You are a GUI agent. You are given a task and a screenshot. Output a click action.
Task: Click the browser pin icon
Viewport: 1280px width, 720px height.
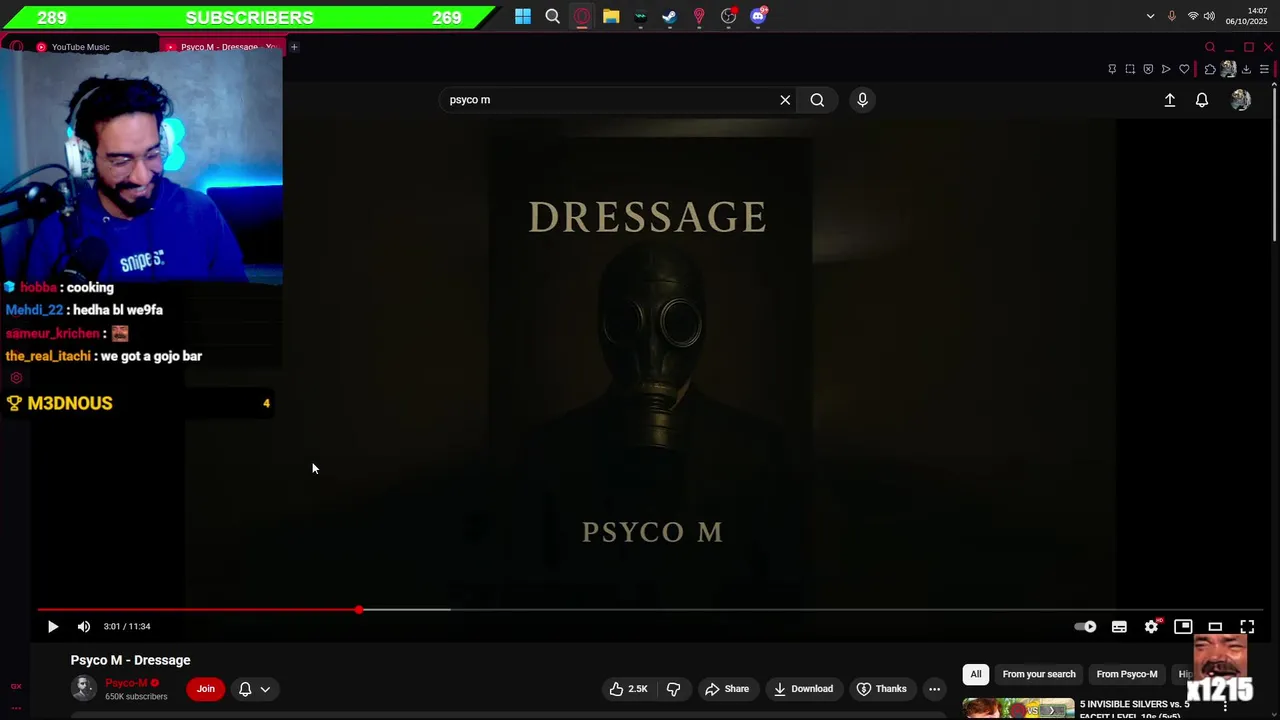[1112, 69]
